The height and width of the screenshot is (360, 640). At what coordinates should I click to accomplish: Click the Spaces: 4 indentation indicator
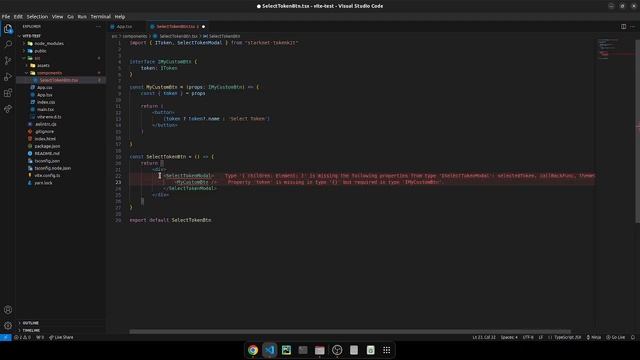[x=509, y=338]
